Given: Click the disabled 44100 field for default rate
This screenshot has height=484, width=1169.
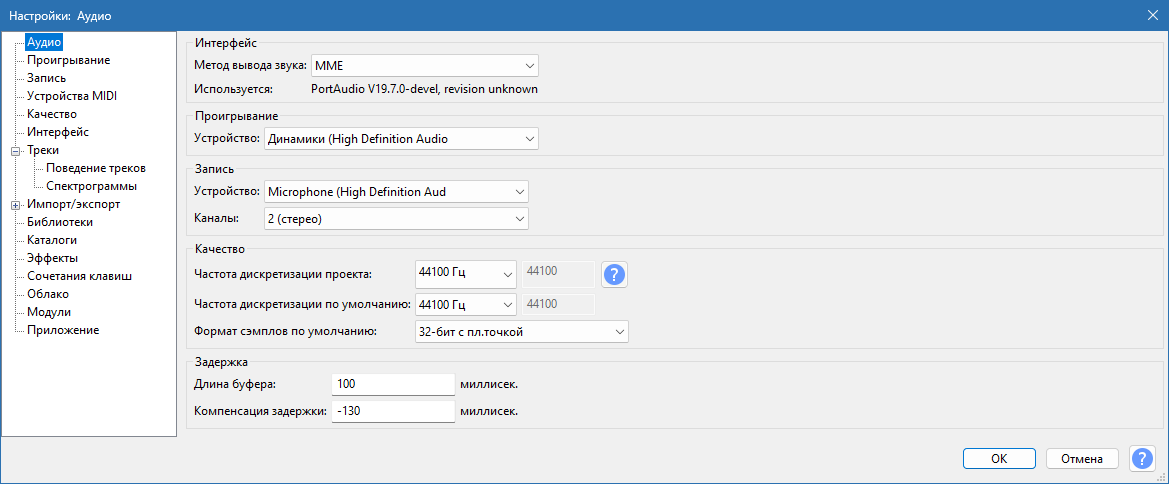Looking at the screenshot, I should pos(558,304).
